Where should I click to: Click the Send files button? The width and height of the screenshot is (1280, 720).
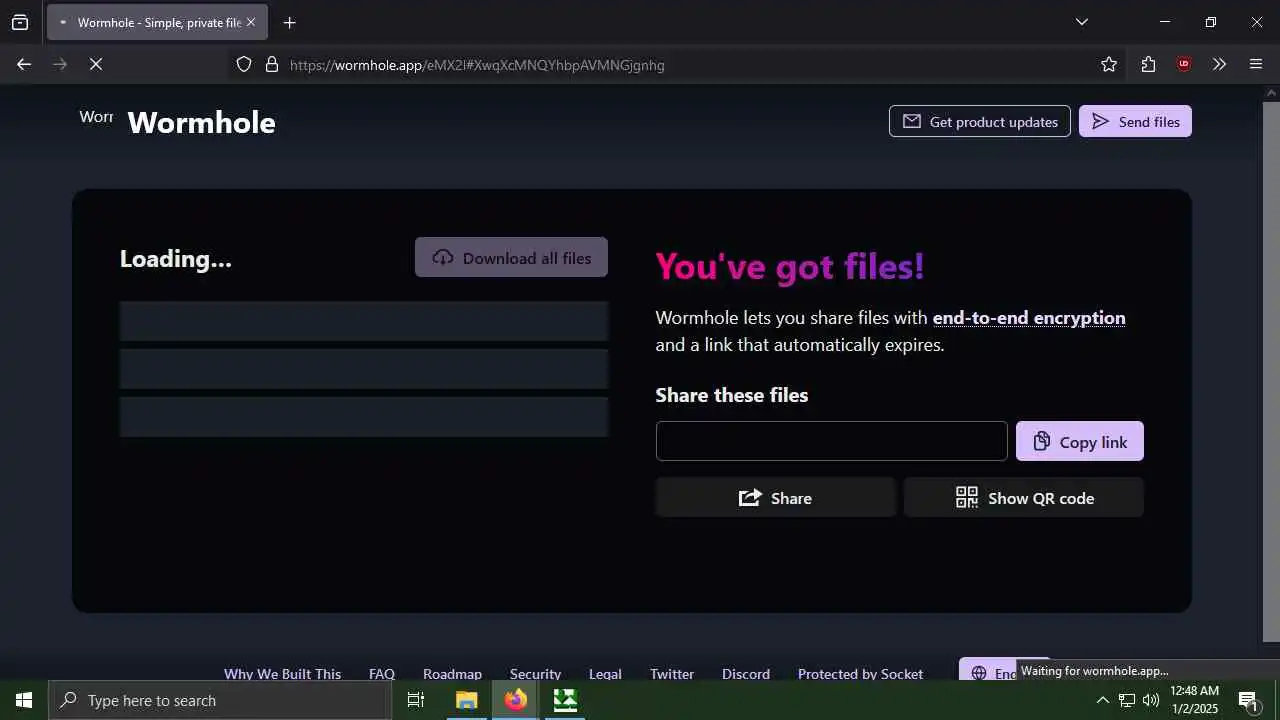point(1135,121)
